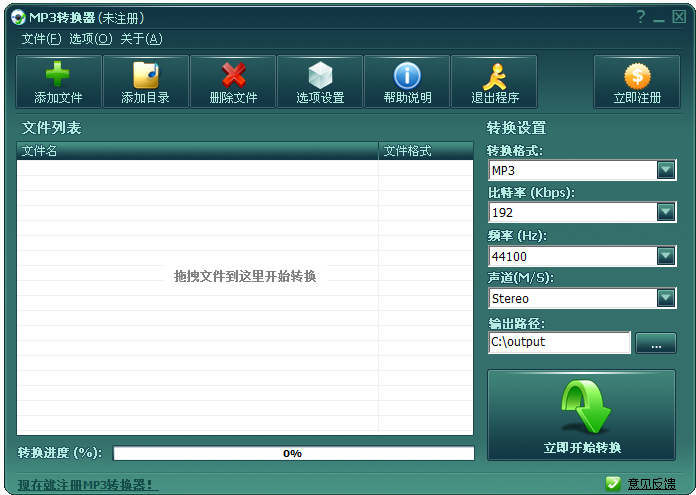This screenshot has width=696, height=495.
Task: Start conversion with the green arrow button
Action: click(581, 415)
